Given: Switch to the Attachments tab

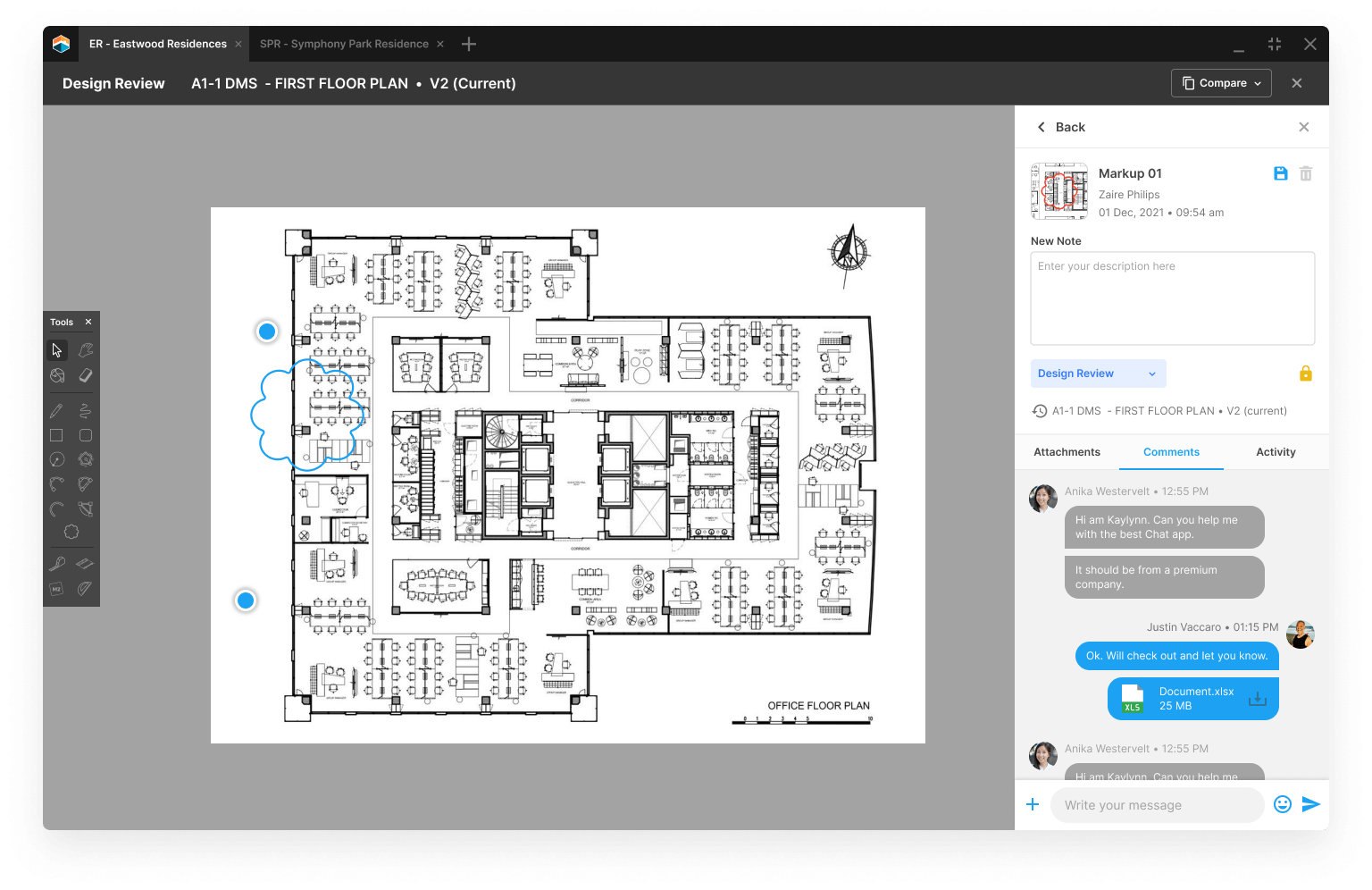Looking at the screenshot, I should (x=1067, y=452).
